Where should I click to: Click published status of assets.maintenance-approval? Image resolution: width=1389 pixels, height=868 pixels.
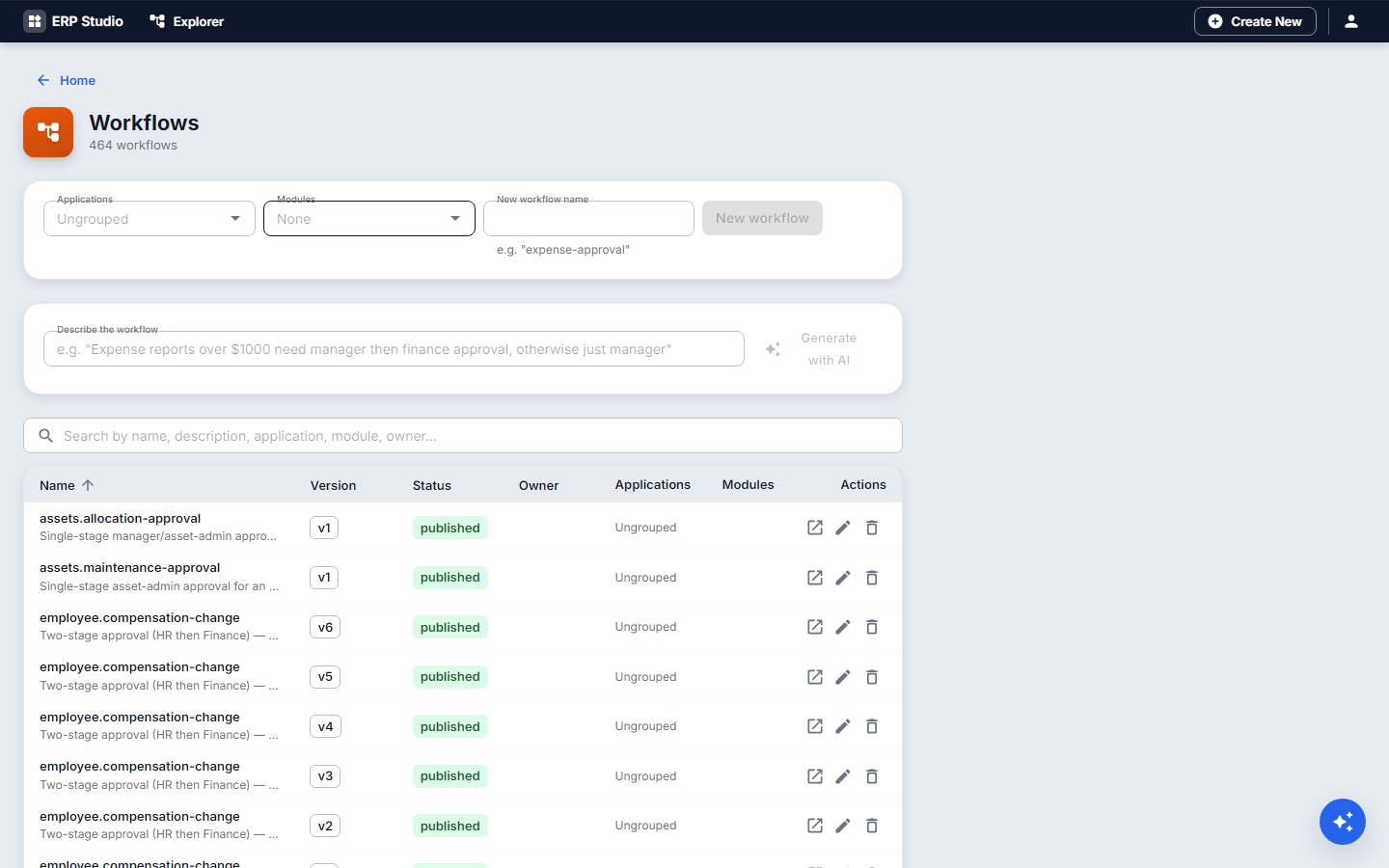point(449,578)
